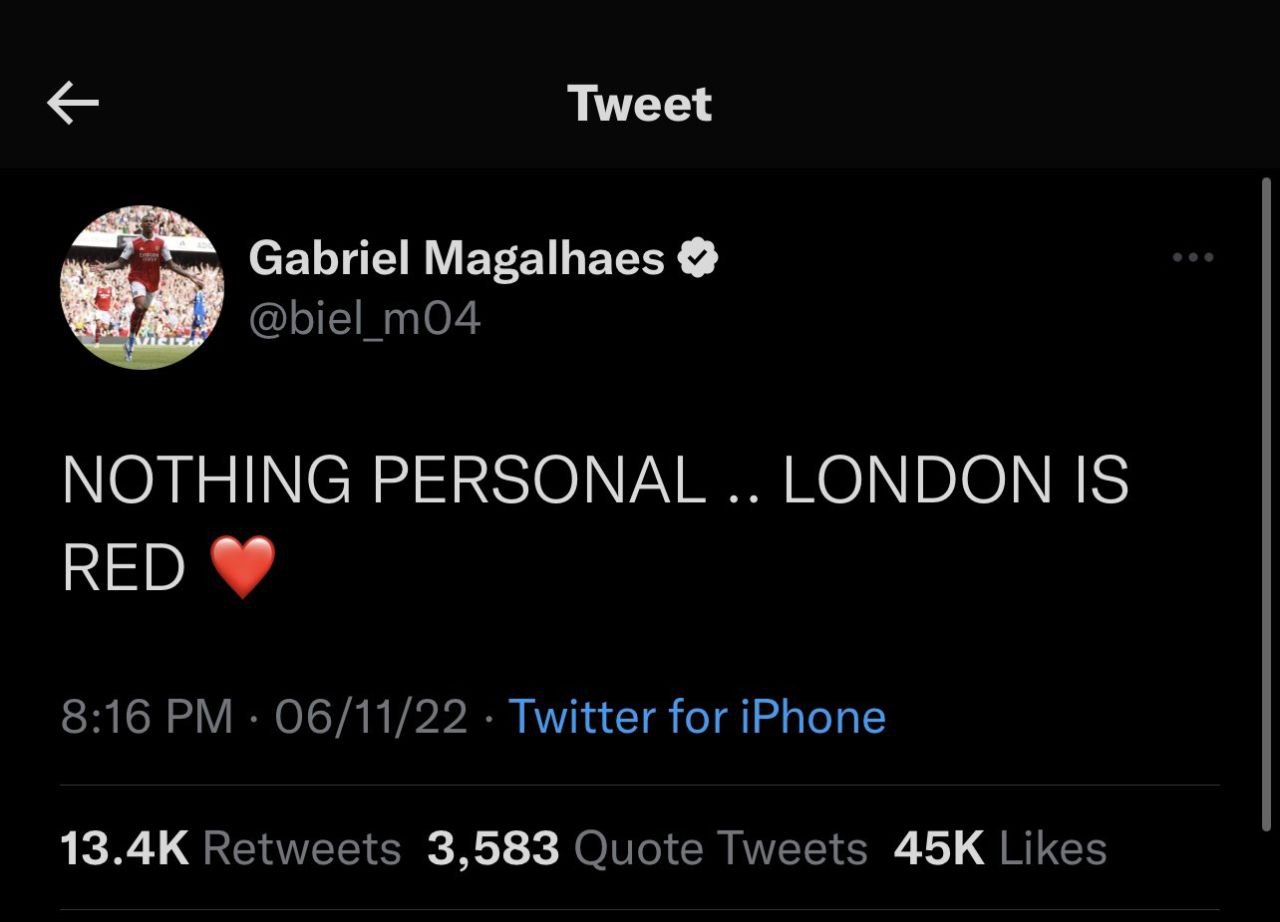Screen dimensions: 1280x922
Task: Click the word NOTHING in the tweet
Action: (206, 480)
